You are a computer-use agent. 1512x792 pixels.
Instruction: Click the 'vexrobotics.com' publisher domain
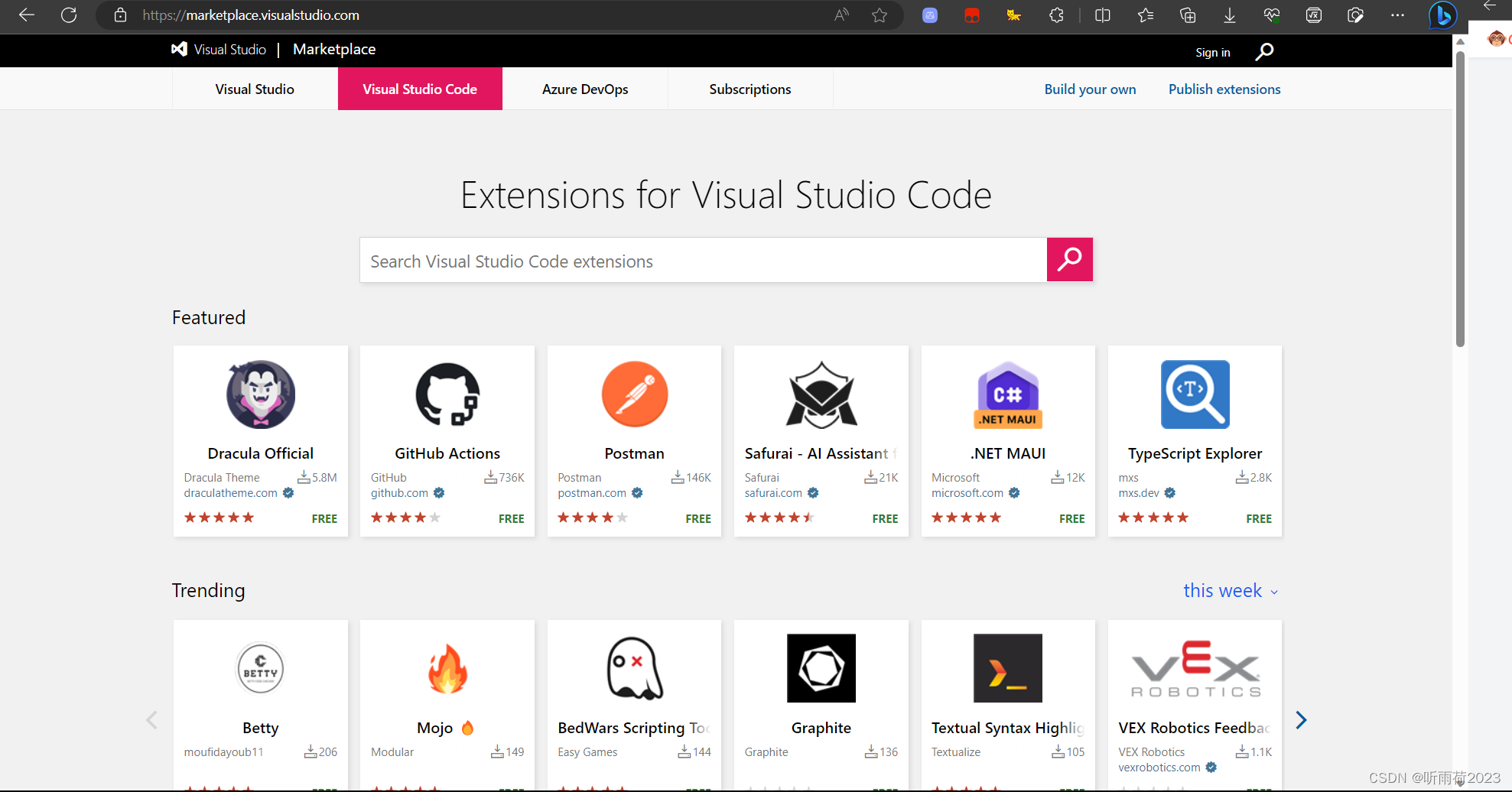(1159, 768)
